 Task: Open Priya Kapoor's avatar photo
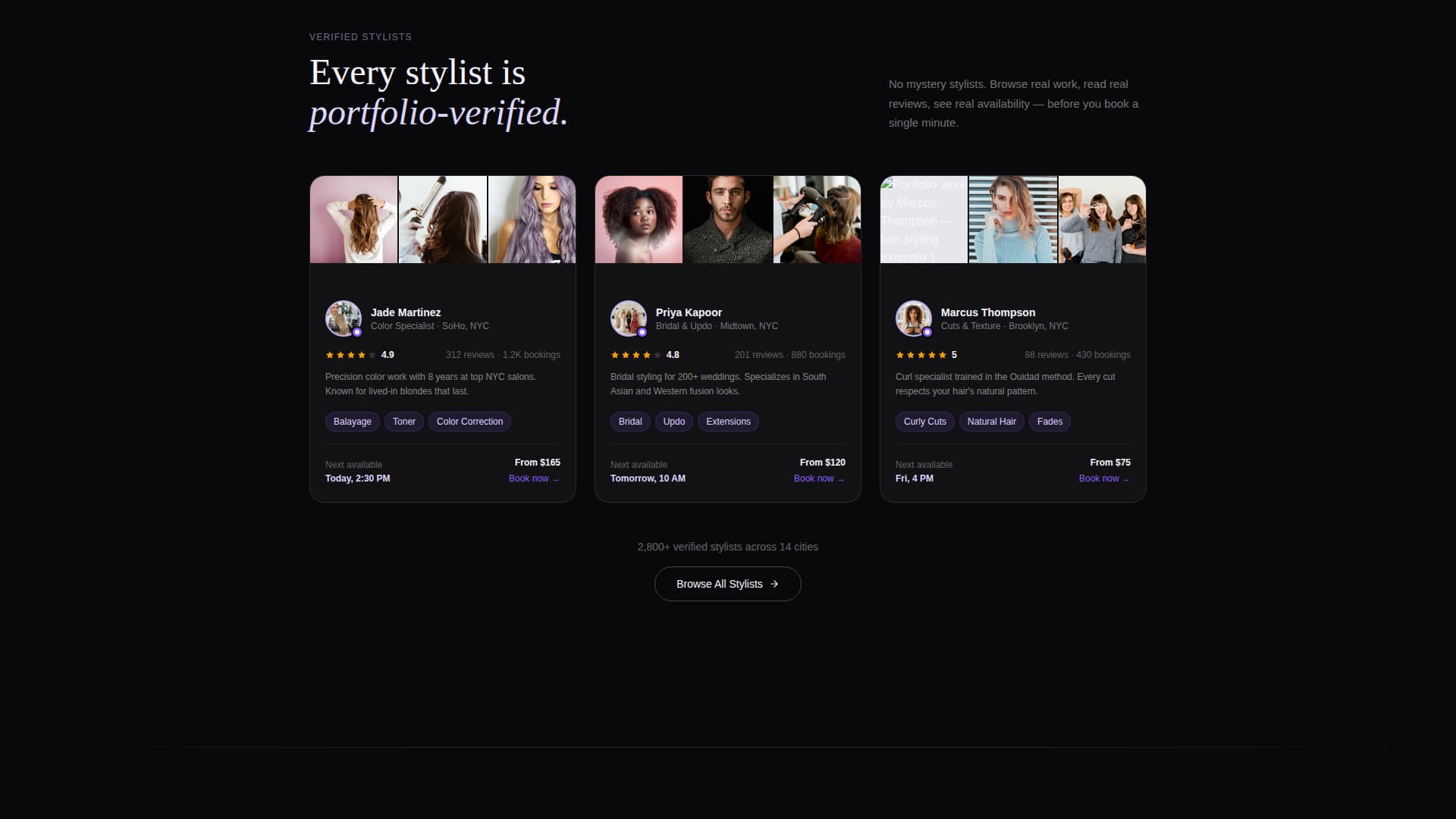pos(629,318)
